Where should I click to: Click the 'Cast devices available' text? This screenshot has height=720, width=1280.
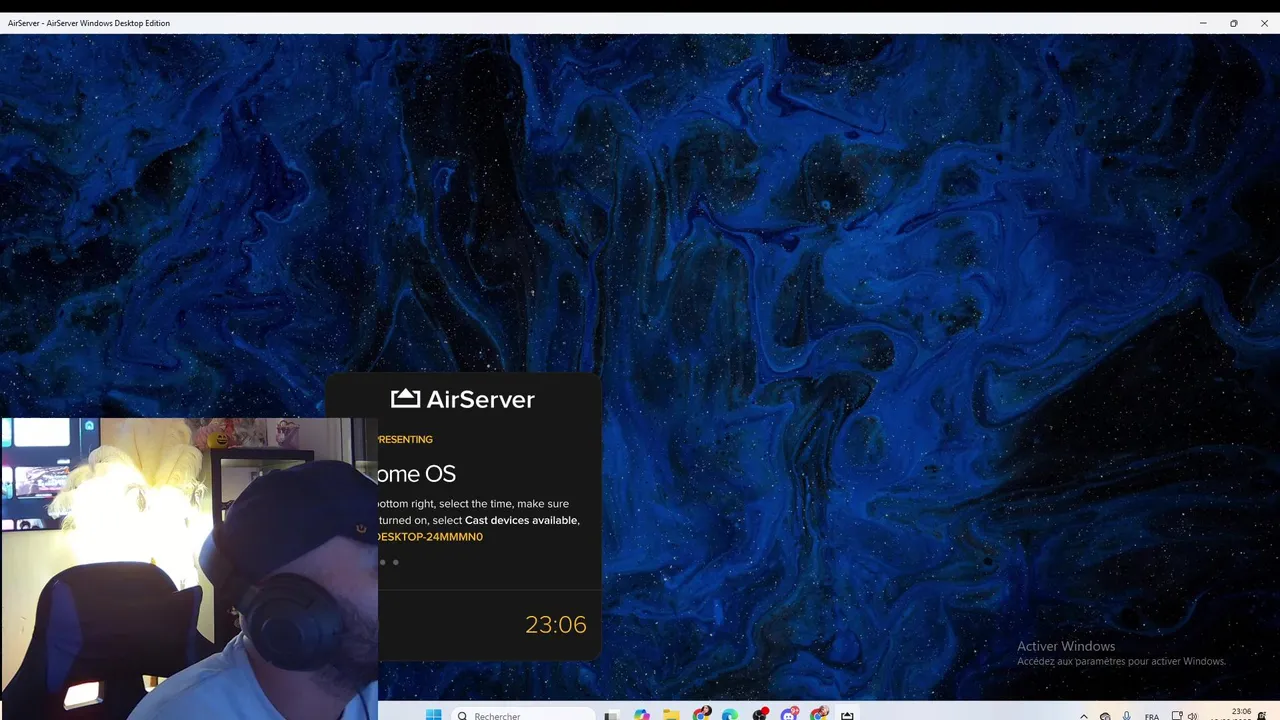pyautogui.click(x=521, y=520)
